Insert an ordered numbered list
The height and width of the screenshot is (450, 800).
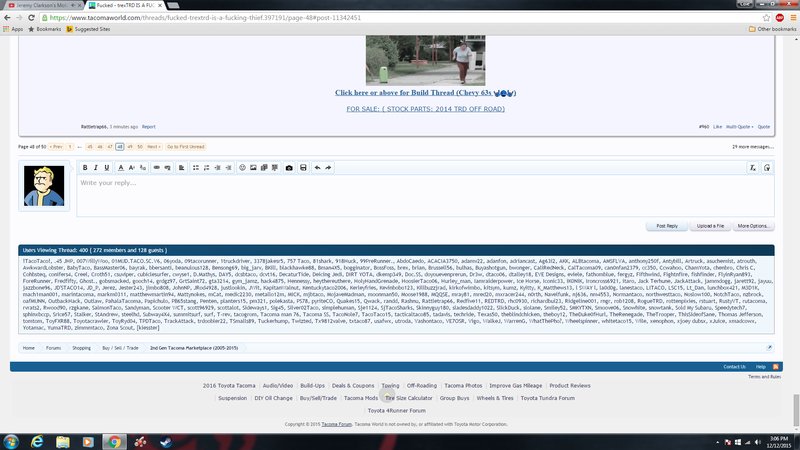207,168
